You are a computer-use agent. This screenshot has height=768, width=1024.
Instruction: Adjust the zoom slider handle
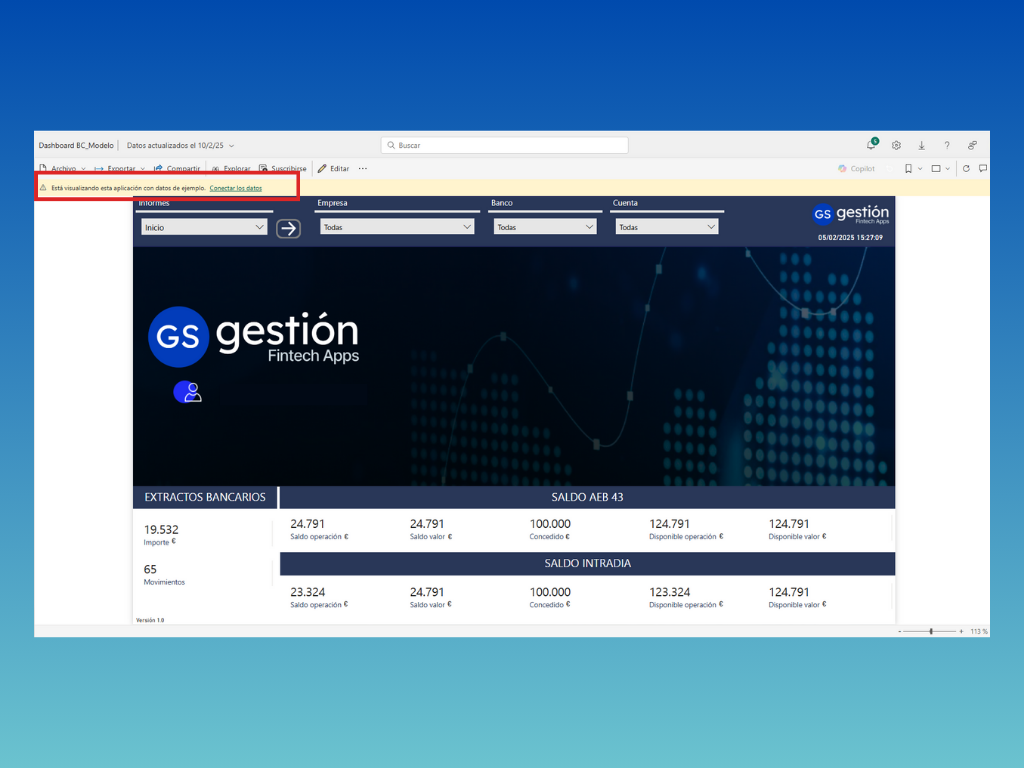(931, 632)
